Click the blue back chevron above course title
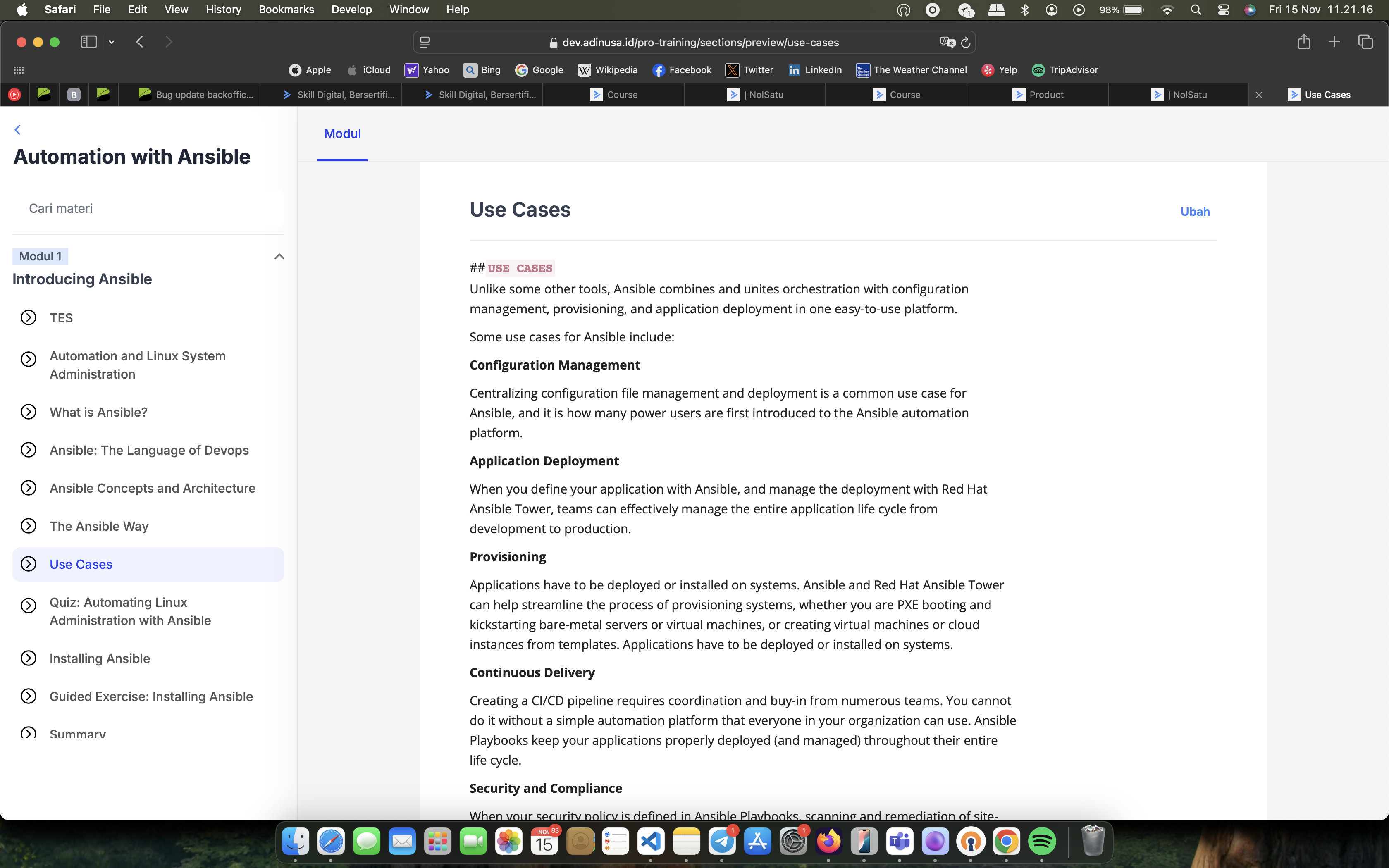Viewport: 1389px width, 868px height. coord(18,130)
